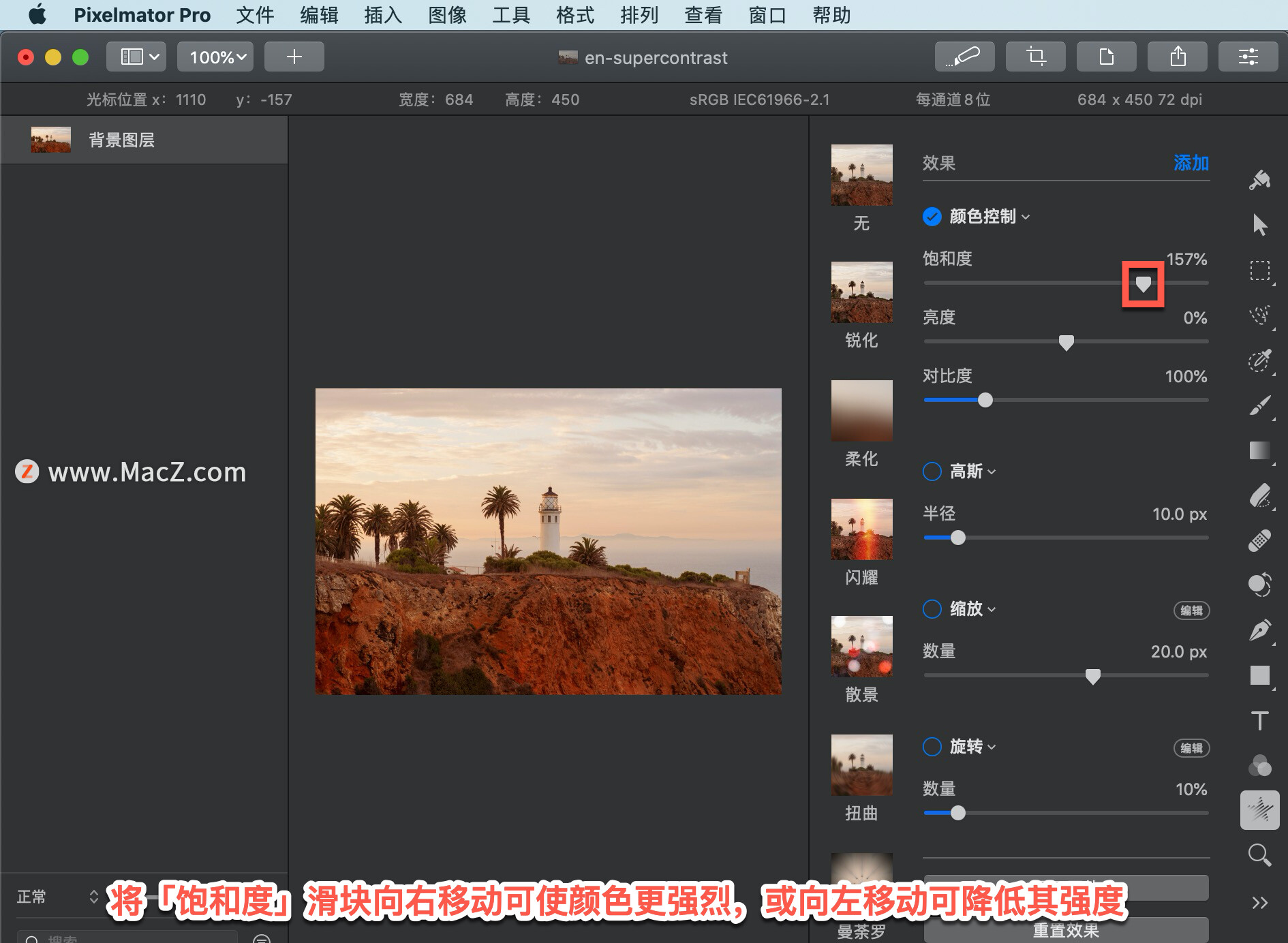
Task: Open the 图像 menu
Action: (447, 14)
